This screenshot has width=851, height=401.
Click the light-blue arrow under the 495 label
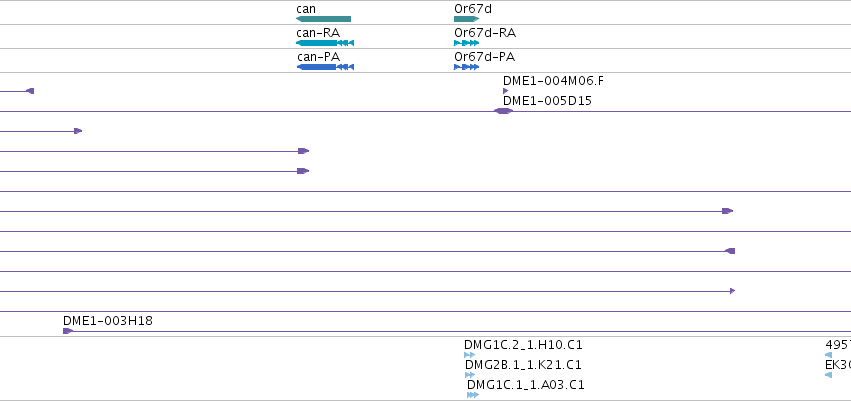click(x=828, y=355)
